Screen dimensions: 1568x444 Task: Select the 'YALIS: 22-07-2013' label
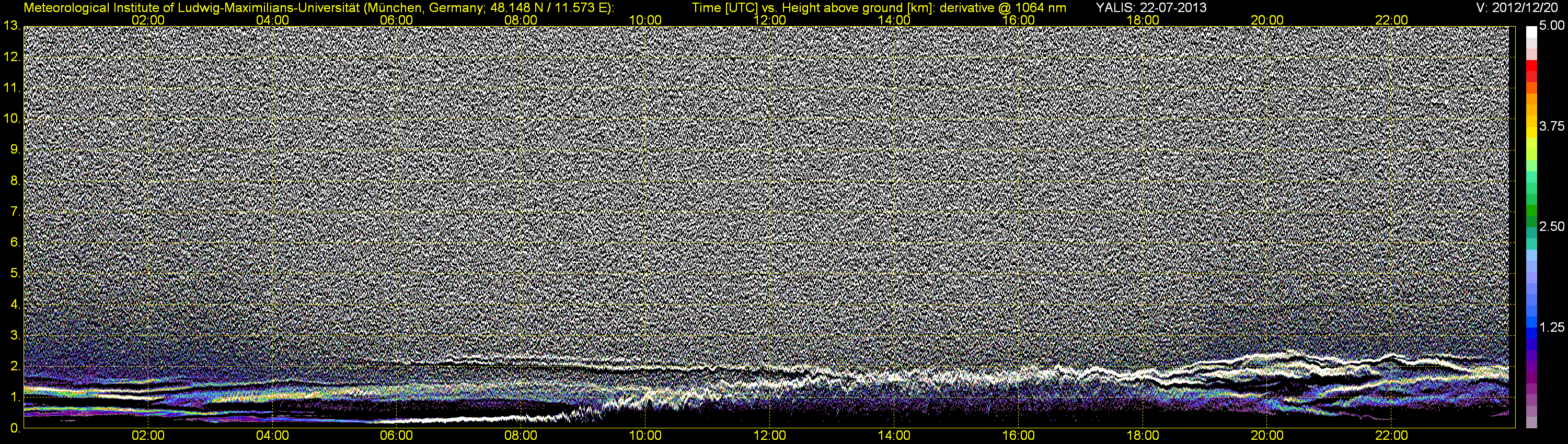pos(1151,8)
